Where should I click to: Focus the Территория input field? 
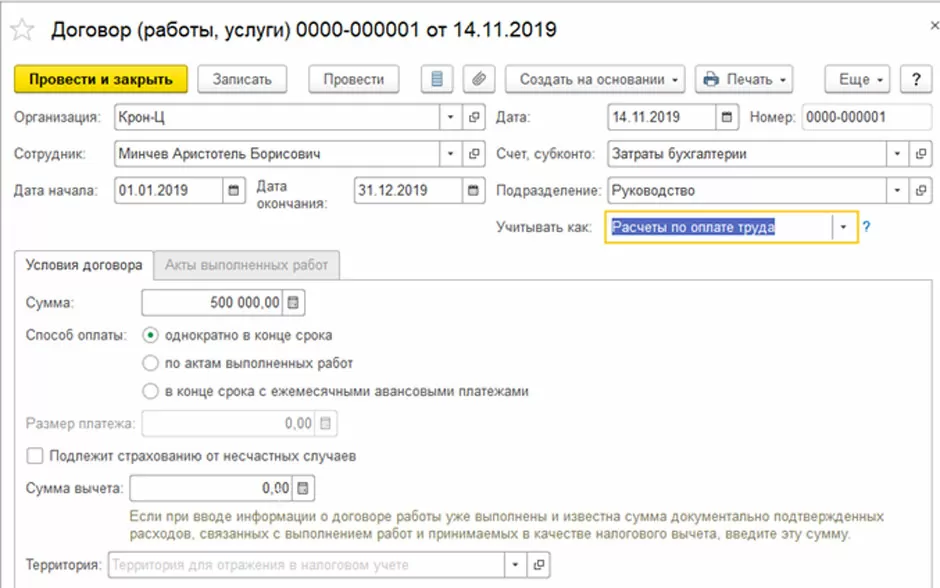306,565
